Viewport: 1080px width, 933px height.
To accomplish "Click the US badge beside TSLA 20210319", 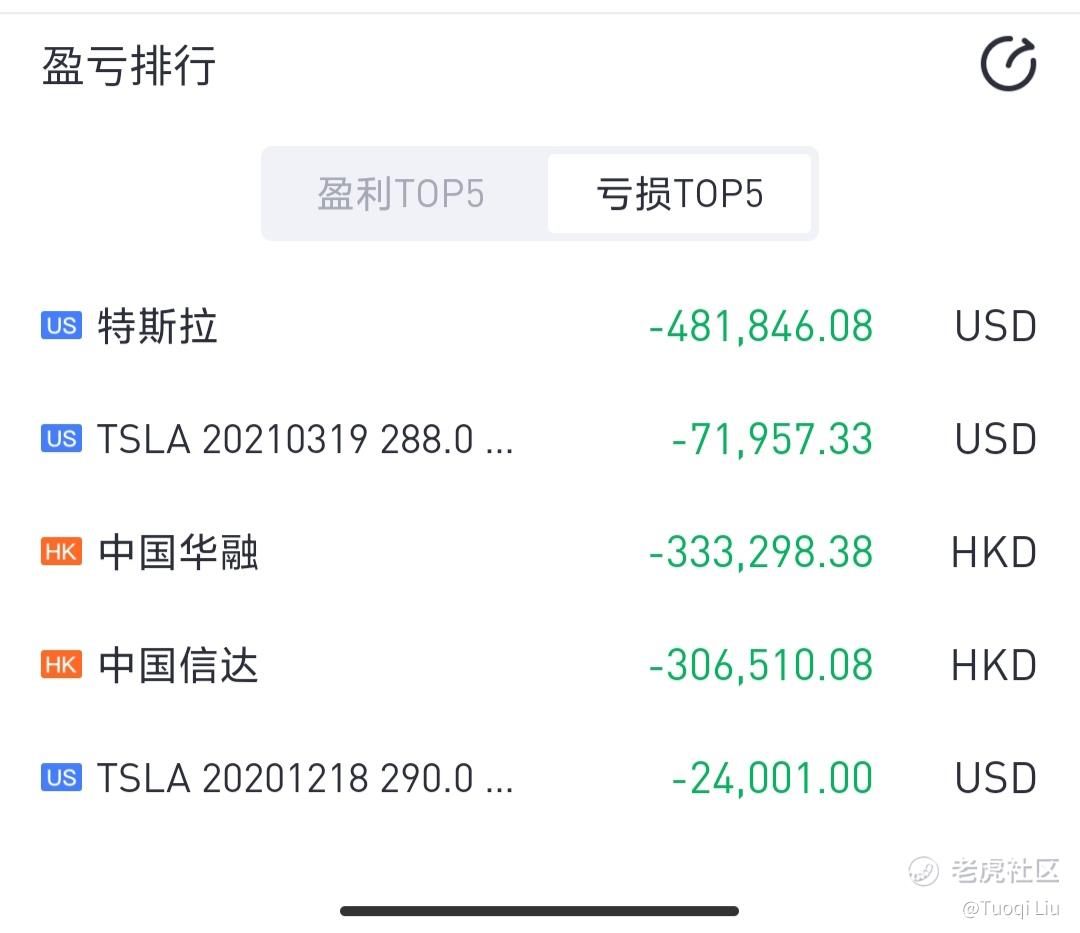I will pos(61,438).
